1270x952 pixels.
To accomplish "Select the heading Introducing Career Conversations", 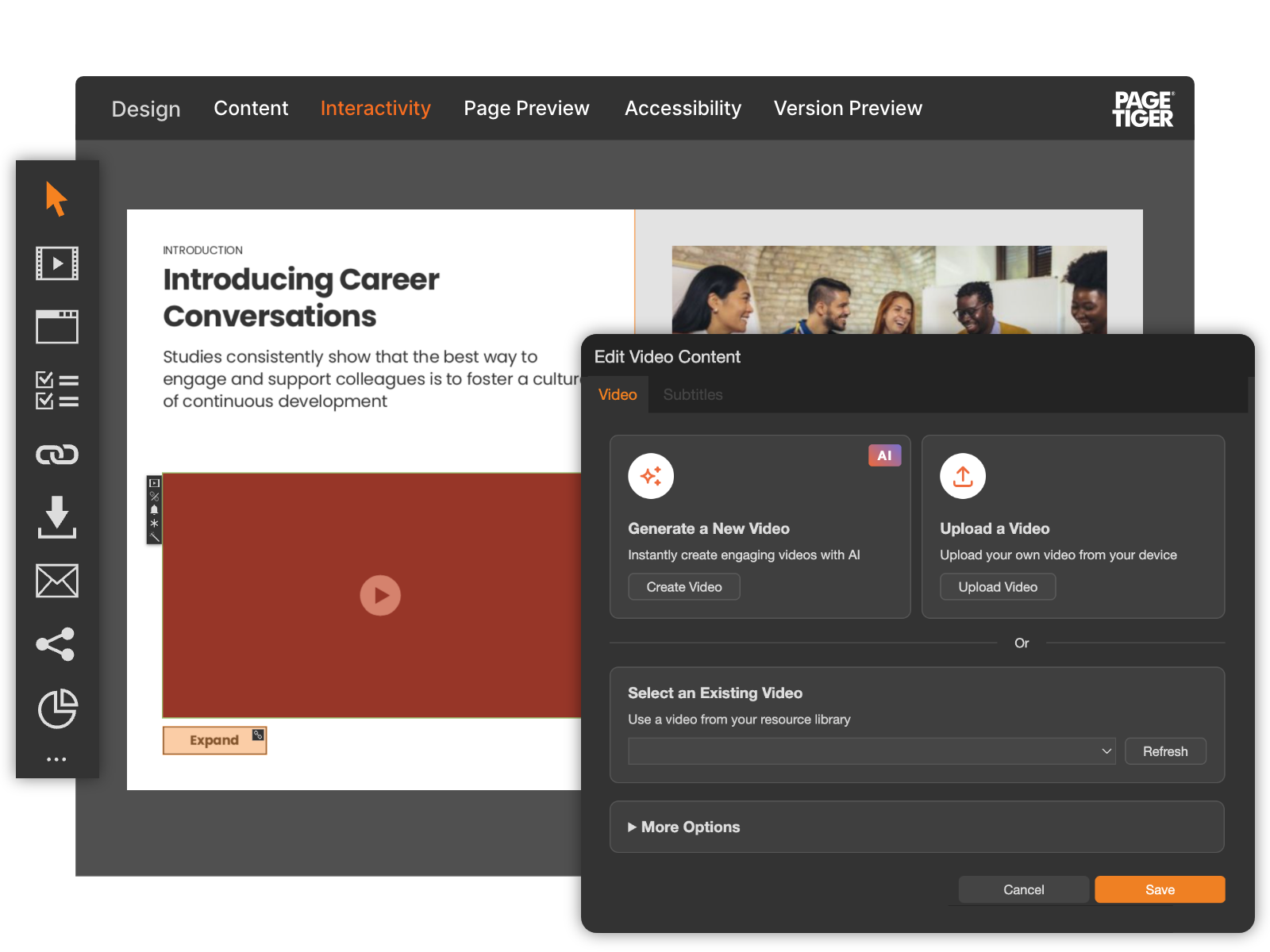I will pos(301,297).
